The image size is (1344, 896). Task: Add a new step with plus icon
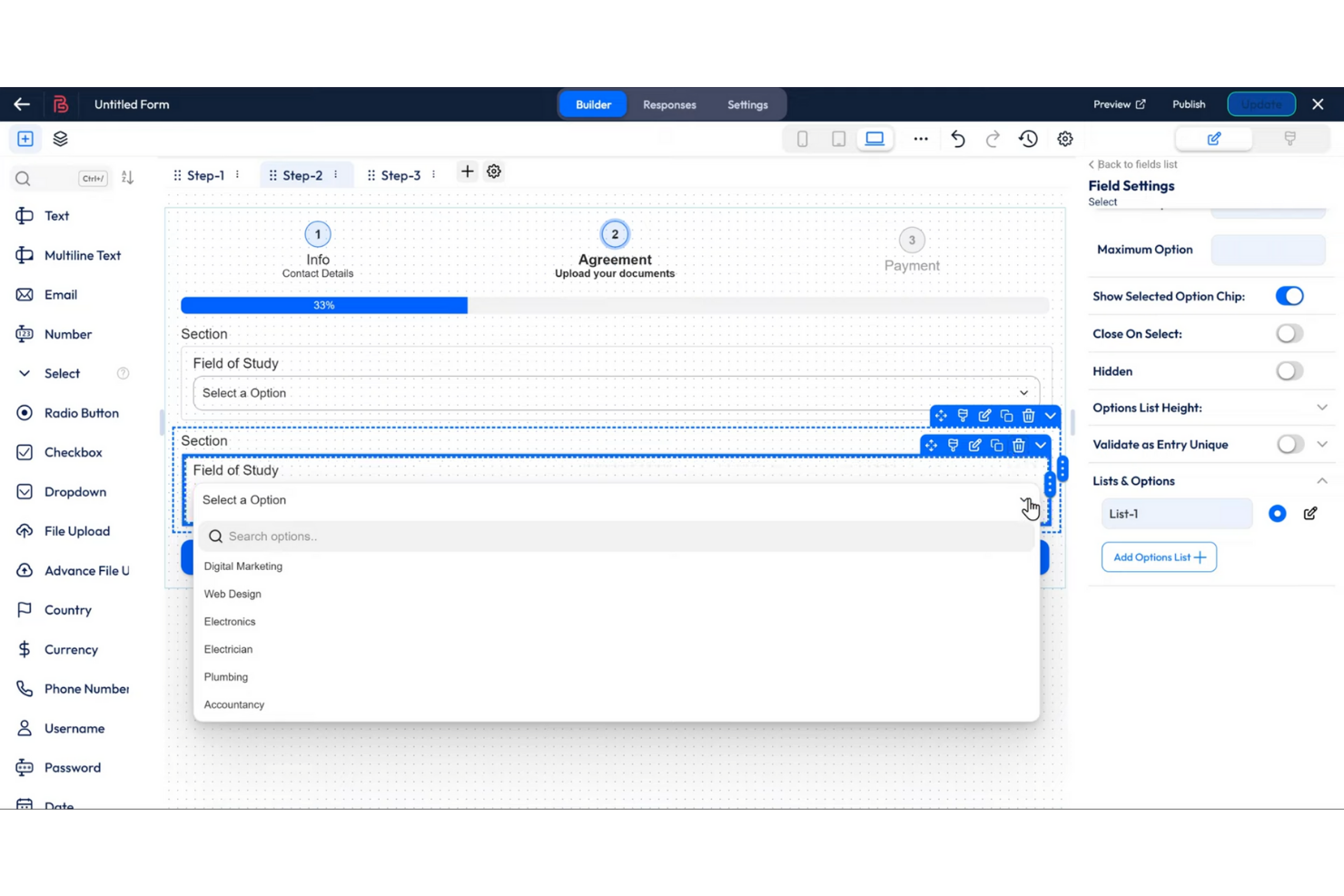click(x=467, y=172)
